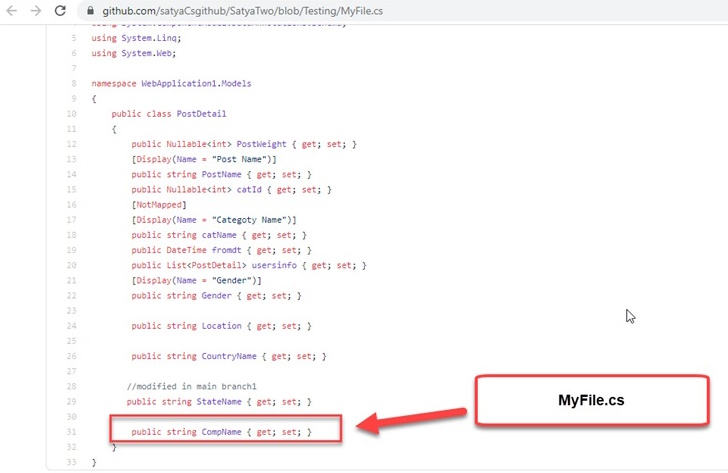Click the DateTime fromdt property line
Screen dimensions: 728x473
coord(221,250)
